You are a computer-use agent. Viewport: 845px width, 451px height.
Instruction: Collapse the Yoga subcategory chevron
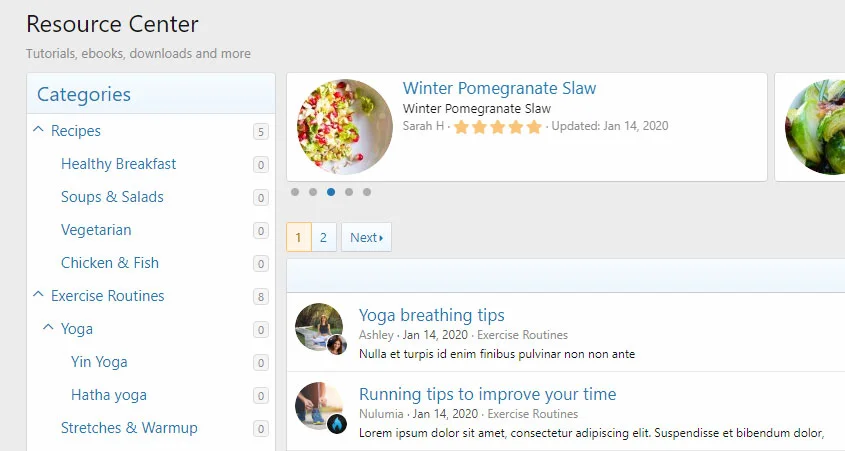[48, 328]
